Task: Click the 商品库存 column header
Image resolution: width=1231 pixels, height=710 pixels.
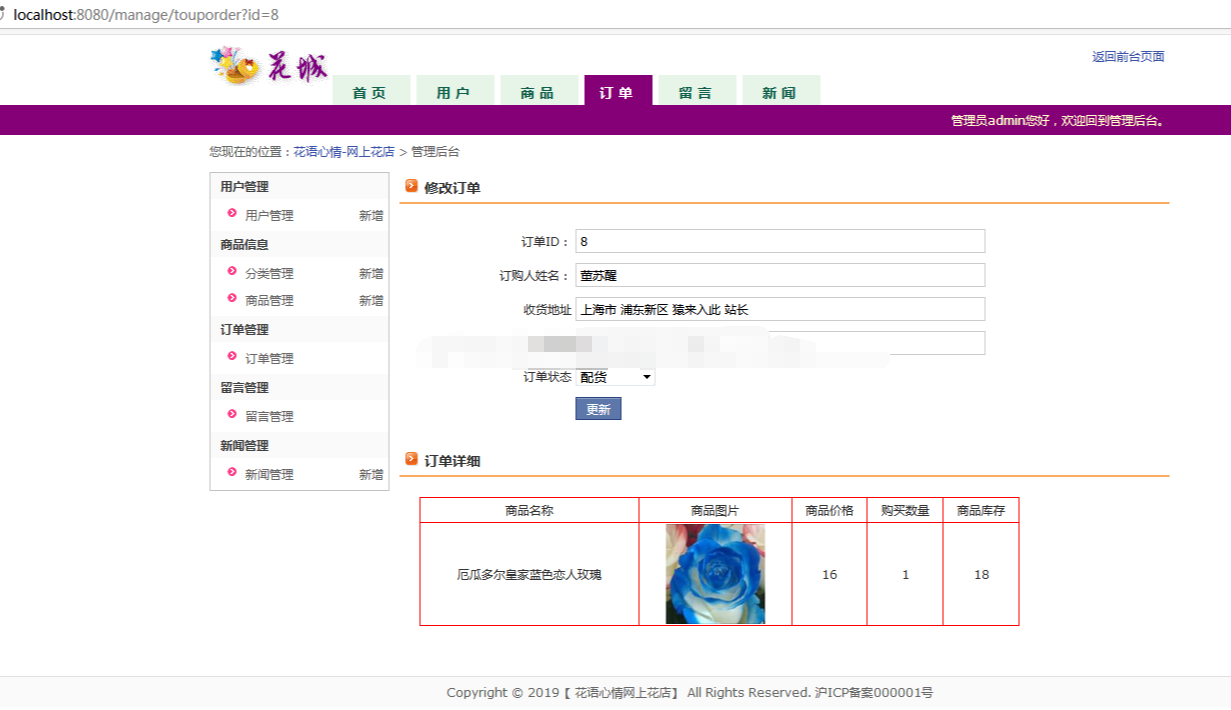Action: [x=981, y=510]
